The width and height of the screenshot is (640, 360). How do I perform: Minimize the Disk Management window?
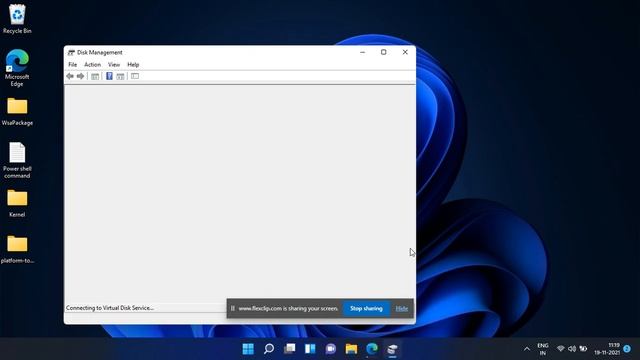coord(362,52)
